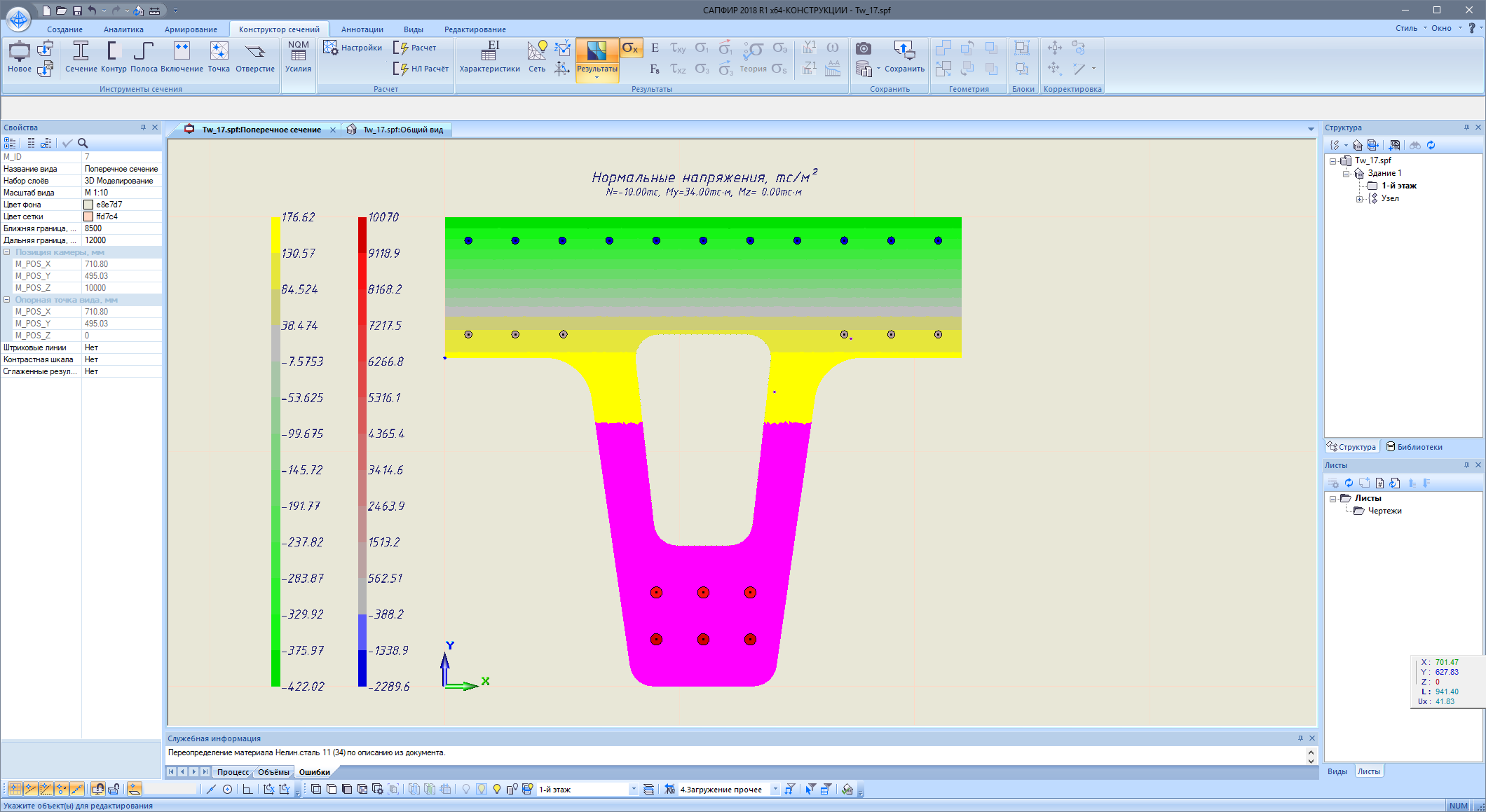1486x812 pixels.
Task: Click the Включение inclusion tool
Action: [182, 56]
